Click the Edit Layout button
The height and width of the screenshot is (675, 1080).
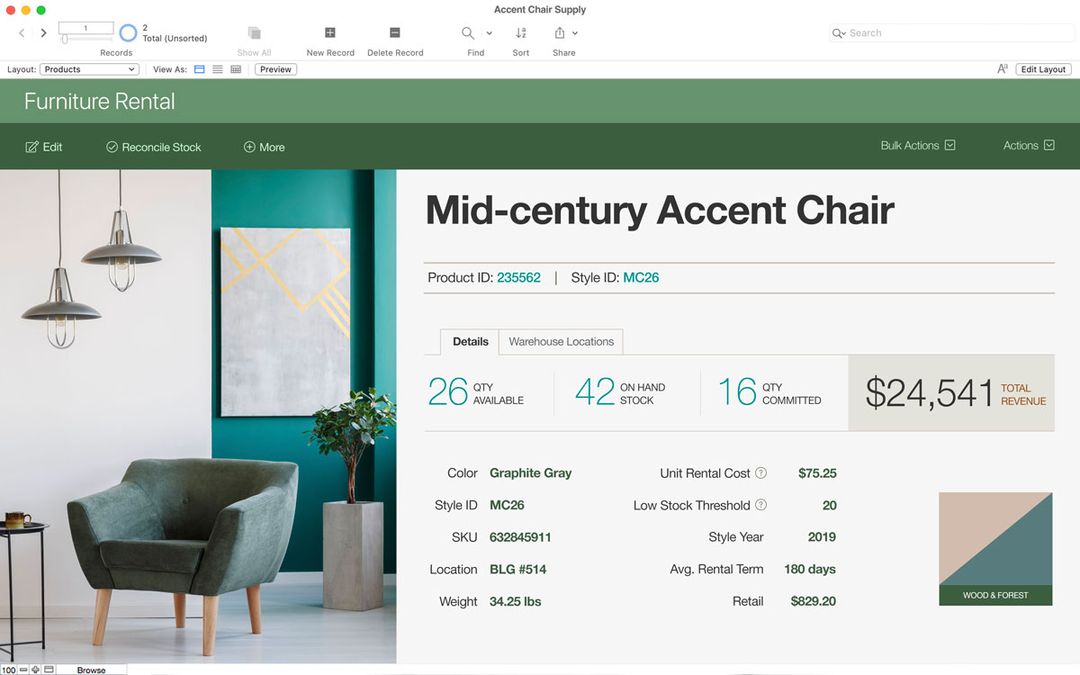tap(1043, 69)
